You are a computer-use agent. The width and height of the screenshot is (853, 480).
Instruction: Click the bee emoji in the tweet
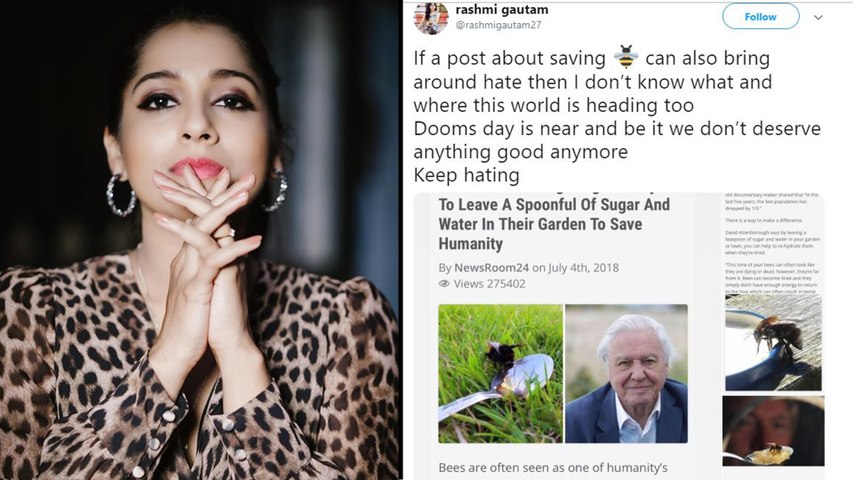pyautogui.click(x=626, y=57)
